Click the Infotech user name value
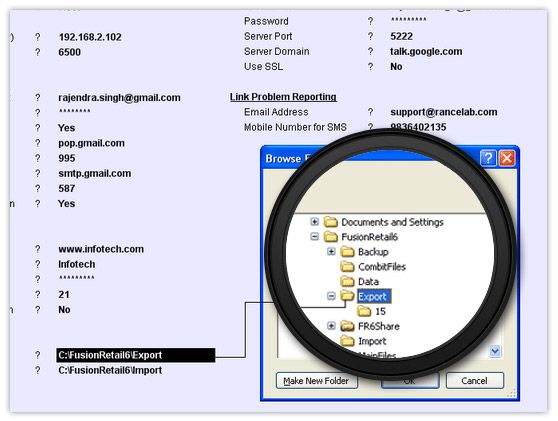Viewport: 558px width, 421px height. click(77, 264)
